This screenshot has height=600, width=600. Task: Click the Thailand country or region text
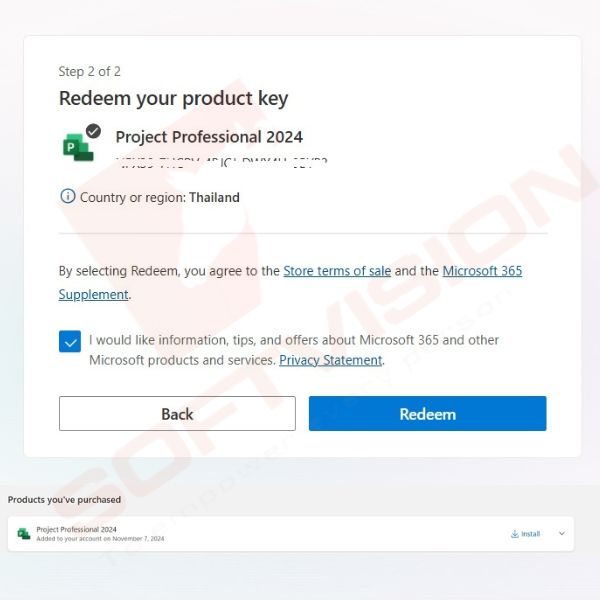click(x=214, y=197)
